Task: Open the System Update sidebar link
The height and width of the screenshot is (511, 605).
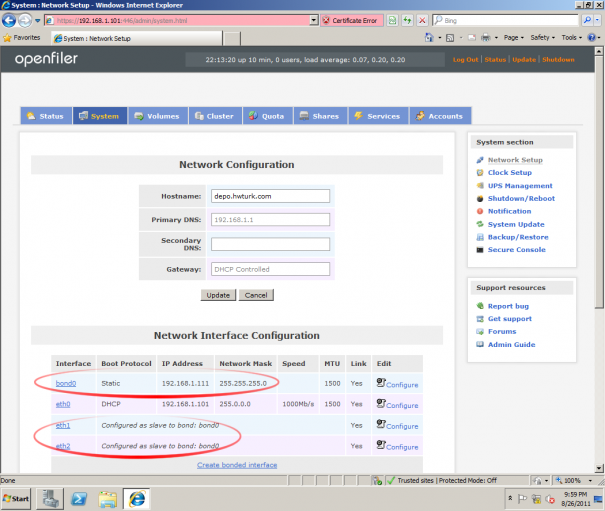Action: (x=516, y=224)
